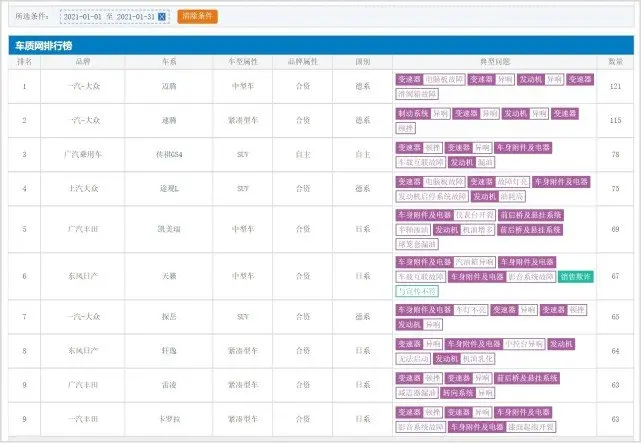Click the 车系 column header
Screen dimensions: 641x443
click(x=169, y=62)
